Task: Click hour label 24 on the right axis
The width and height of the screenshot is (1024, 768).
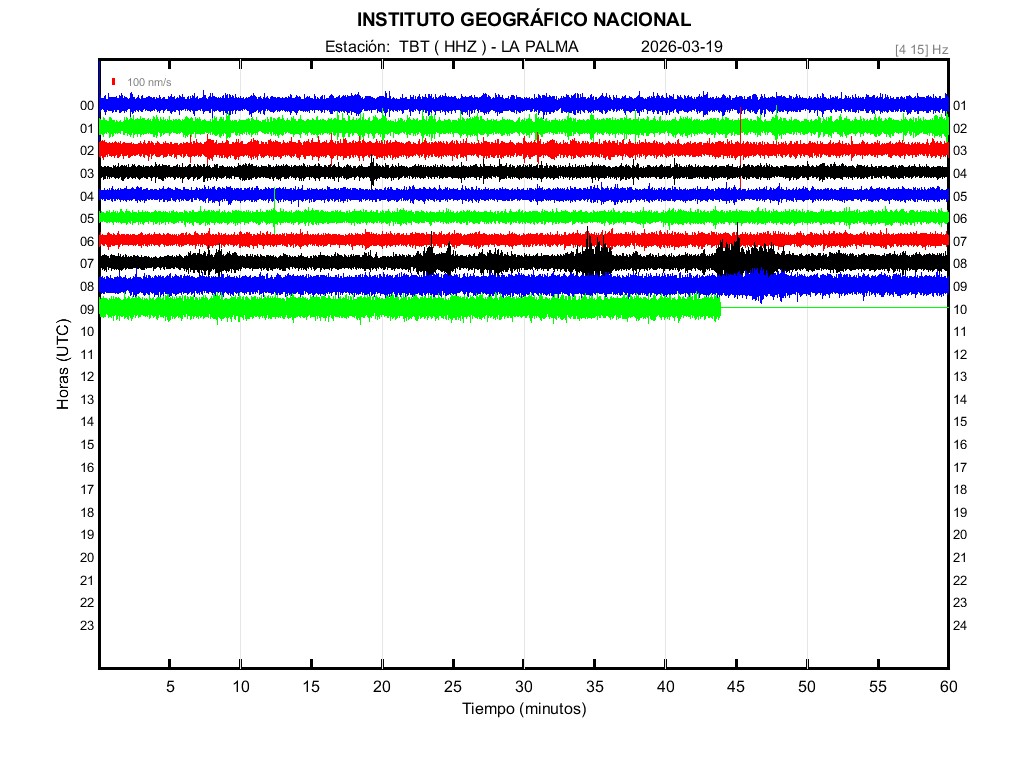Action: 960,626
